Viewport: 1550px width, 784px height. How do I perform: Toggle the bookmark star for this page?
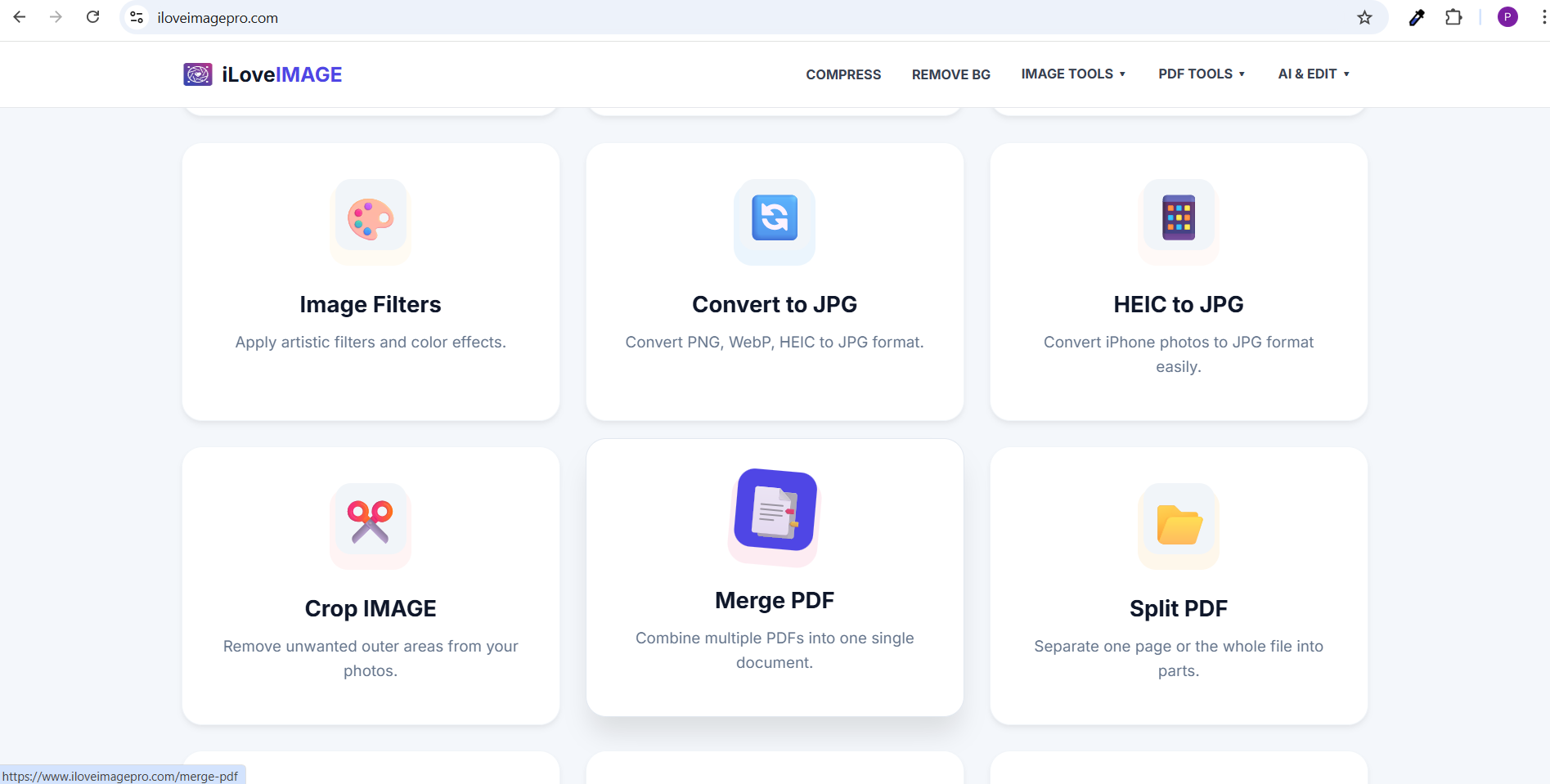pyautogui.click(x=1364, y=16)
